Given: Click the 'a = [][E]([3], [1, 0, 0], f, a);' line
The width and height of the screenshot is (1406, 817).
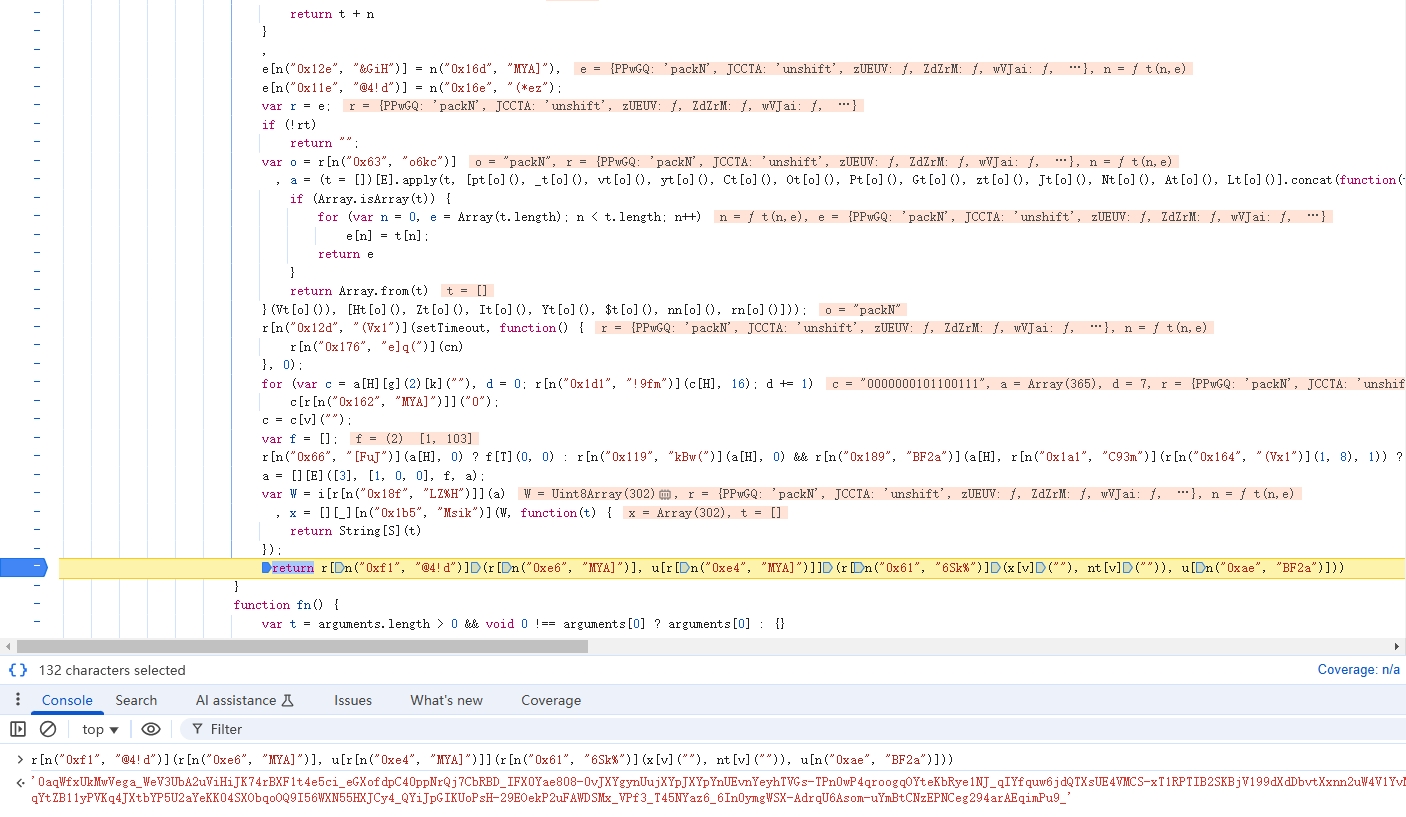Looking at the screenshot, I should click(373, 476).
